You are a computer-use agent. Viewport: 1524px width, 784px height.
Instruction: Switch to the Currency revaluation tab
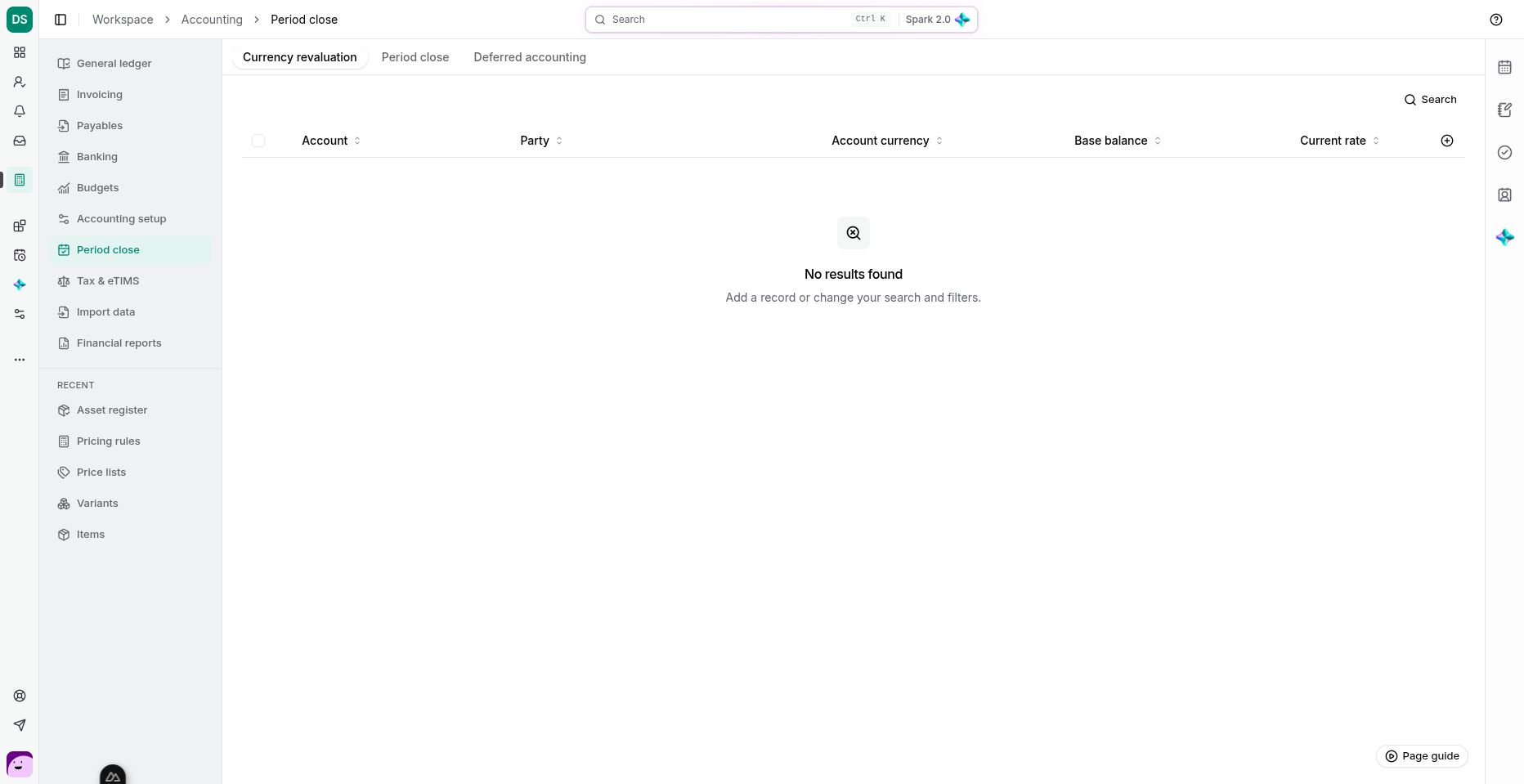tap(300, 57)
